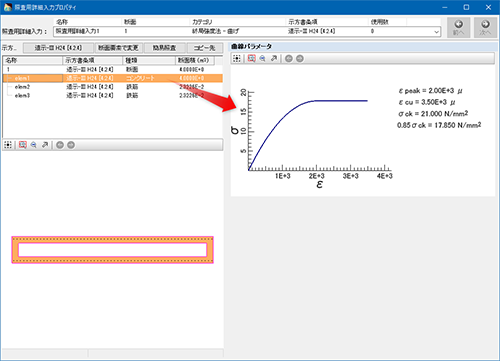500x361 pixels.
Task: Click the 種類 column header in element list
Action: (149, 60)
